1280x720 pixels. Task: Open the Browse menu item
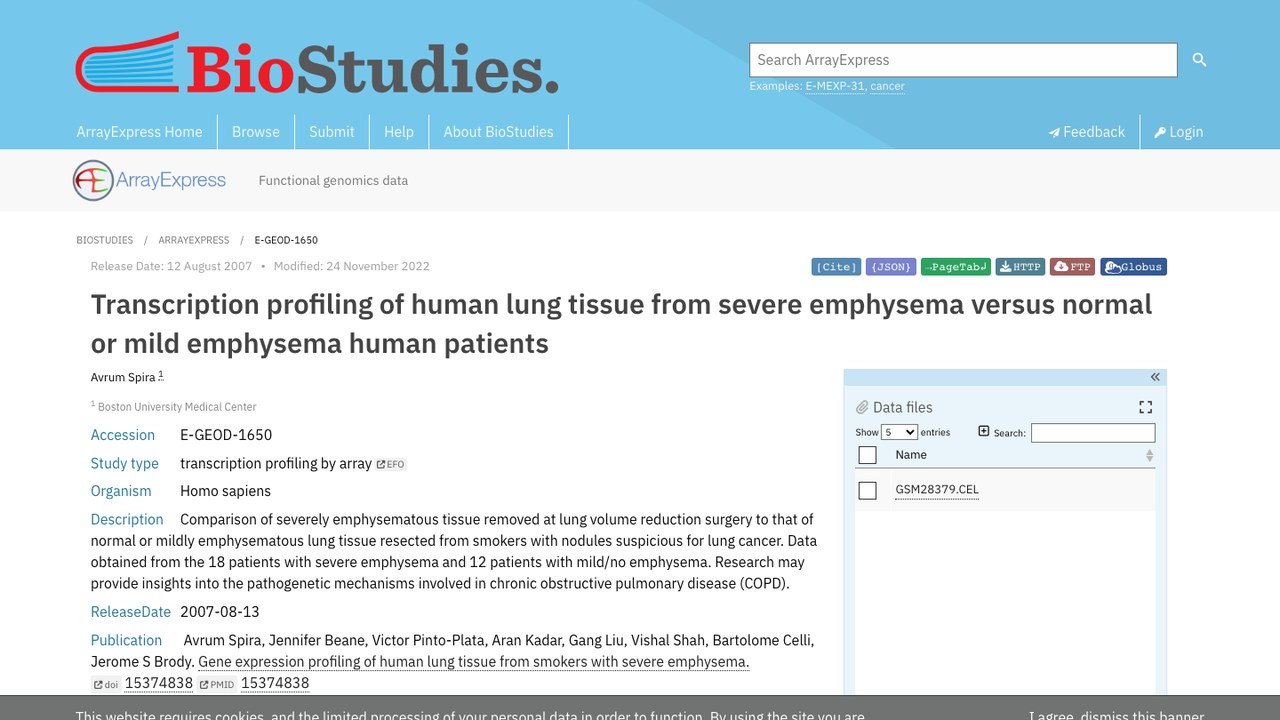[256, 132]
